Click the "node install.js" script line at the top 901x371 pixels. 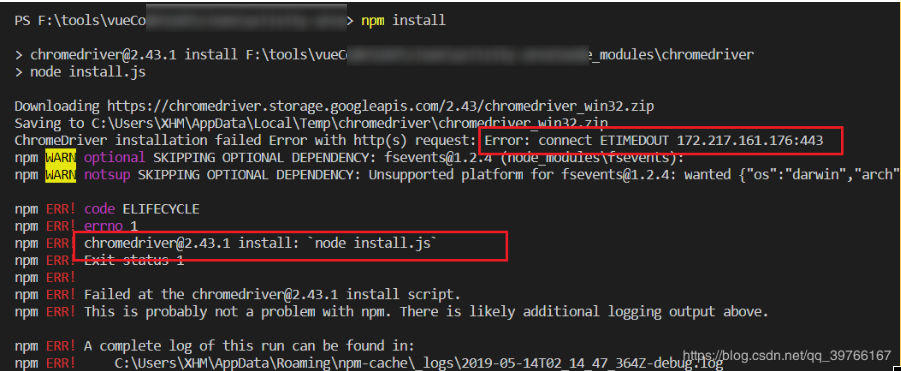(x=80, y=72)
